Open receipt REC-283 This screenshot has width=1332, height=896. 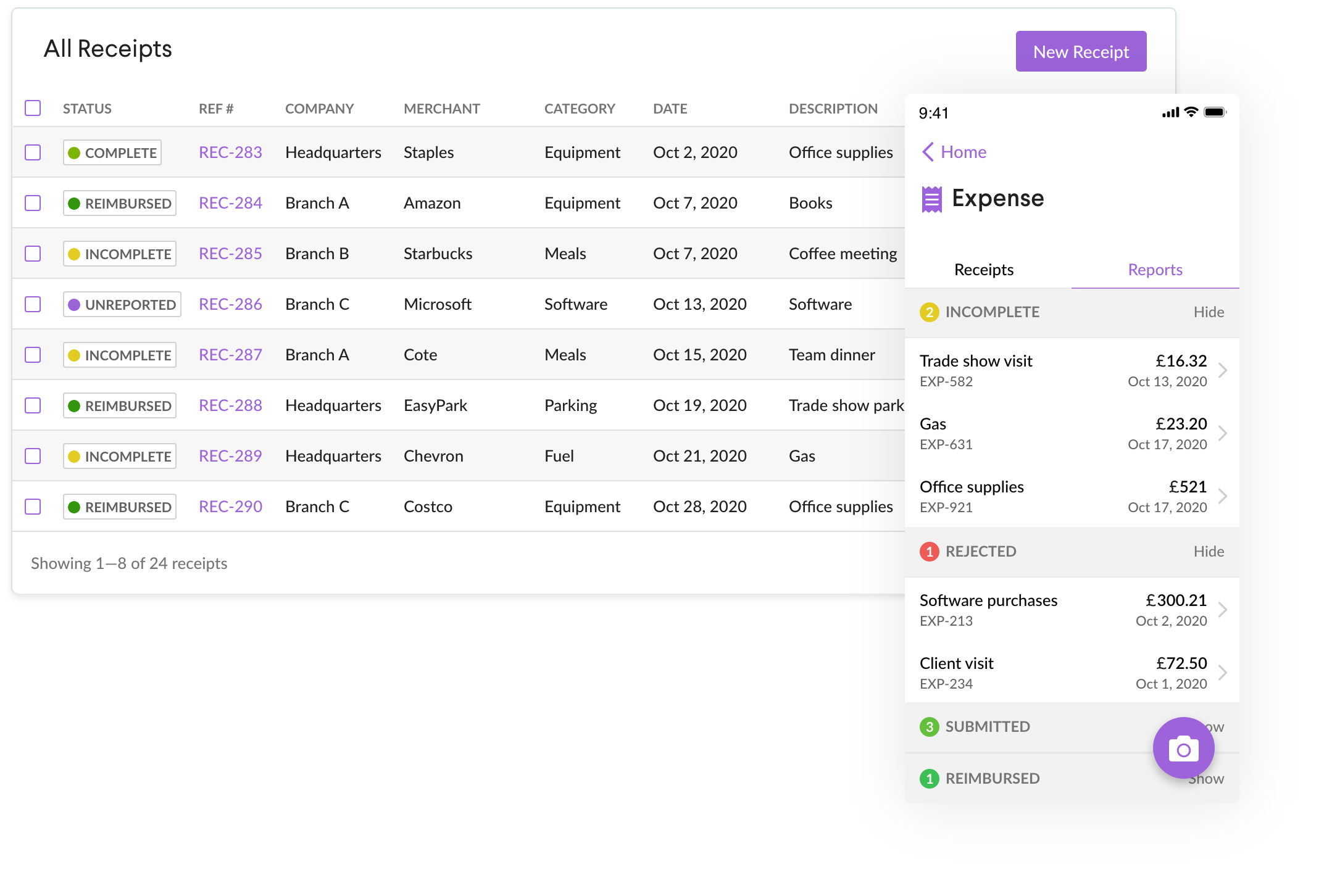pyautogui.click(x=230, y=152)
